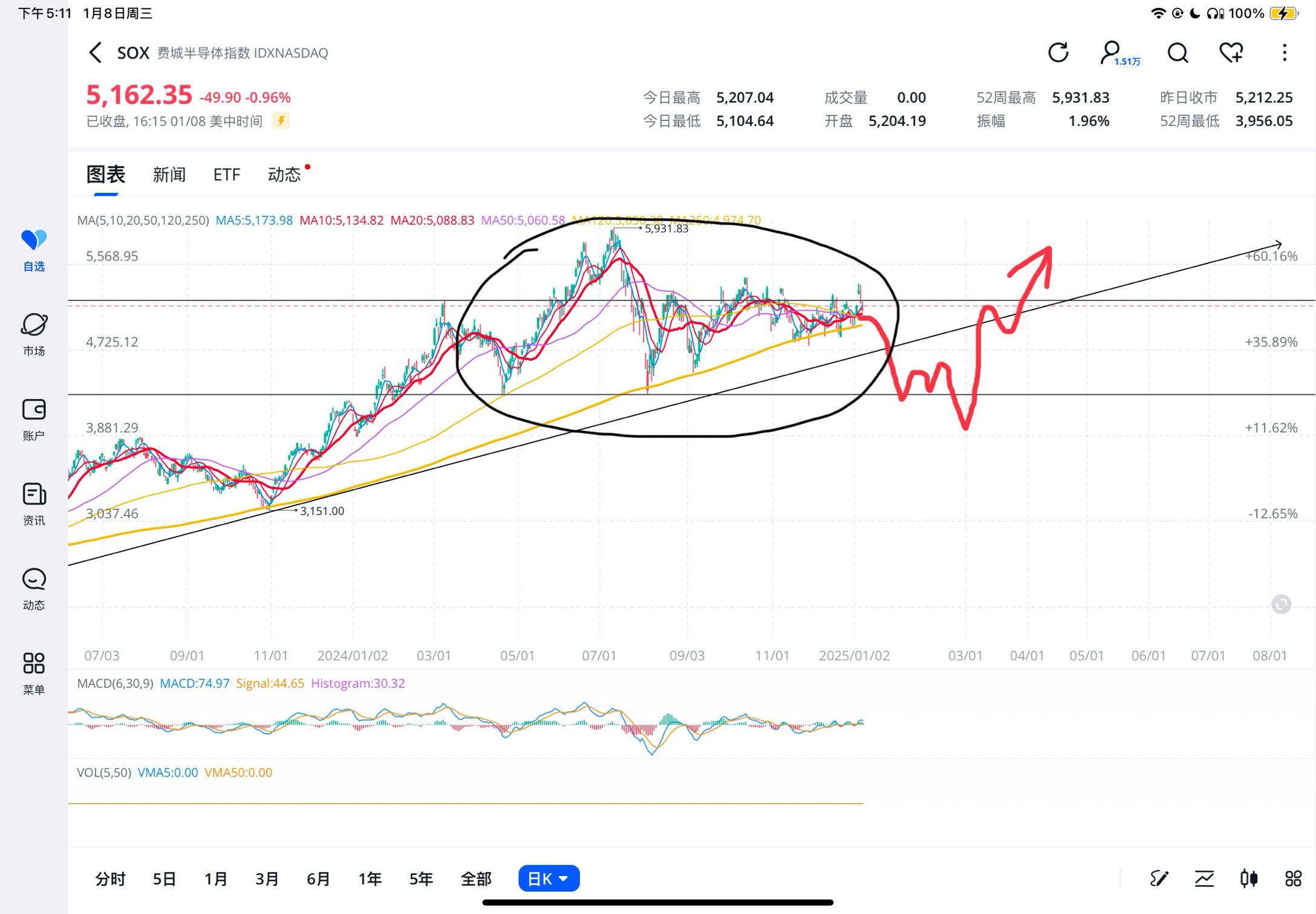Tap the 振幅 1.96% value
The height and width of the screenshot is (914, 1316).
coord(1089,121)
